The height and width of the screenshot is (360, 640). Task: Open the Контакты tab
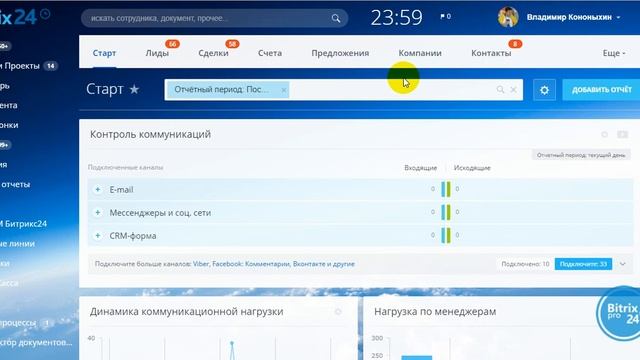click(x=491, y=53)
